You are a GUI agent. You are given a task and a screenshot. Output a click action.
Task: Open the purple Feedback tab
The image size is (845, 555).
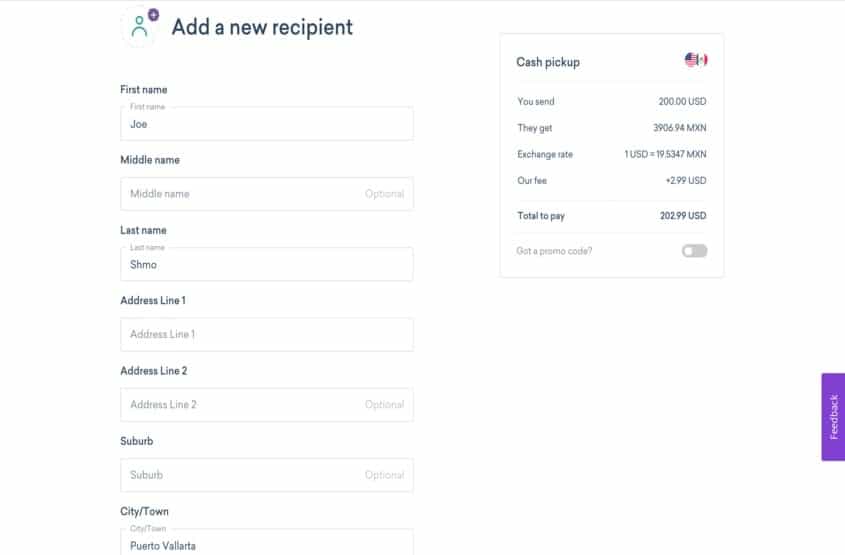click(833, 417)
